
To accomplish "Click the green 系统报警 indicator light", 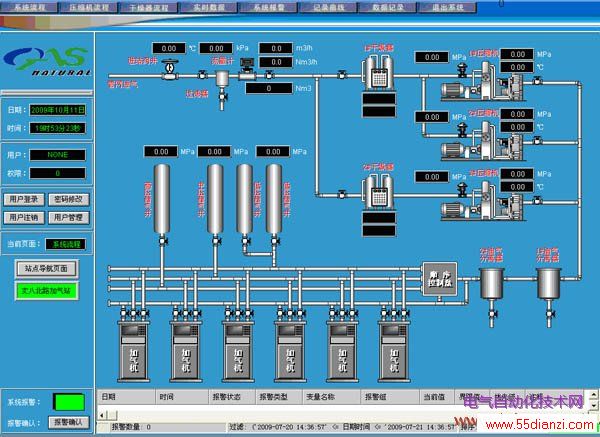I will click(68, 402).
